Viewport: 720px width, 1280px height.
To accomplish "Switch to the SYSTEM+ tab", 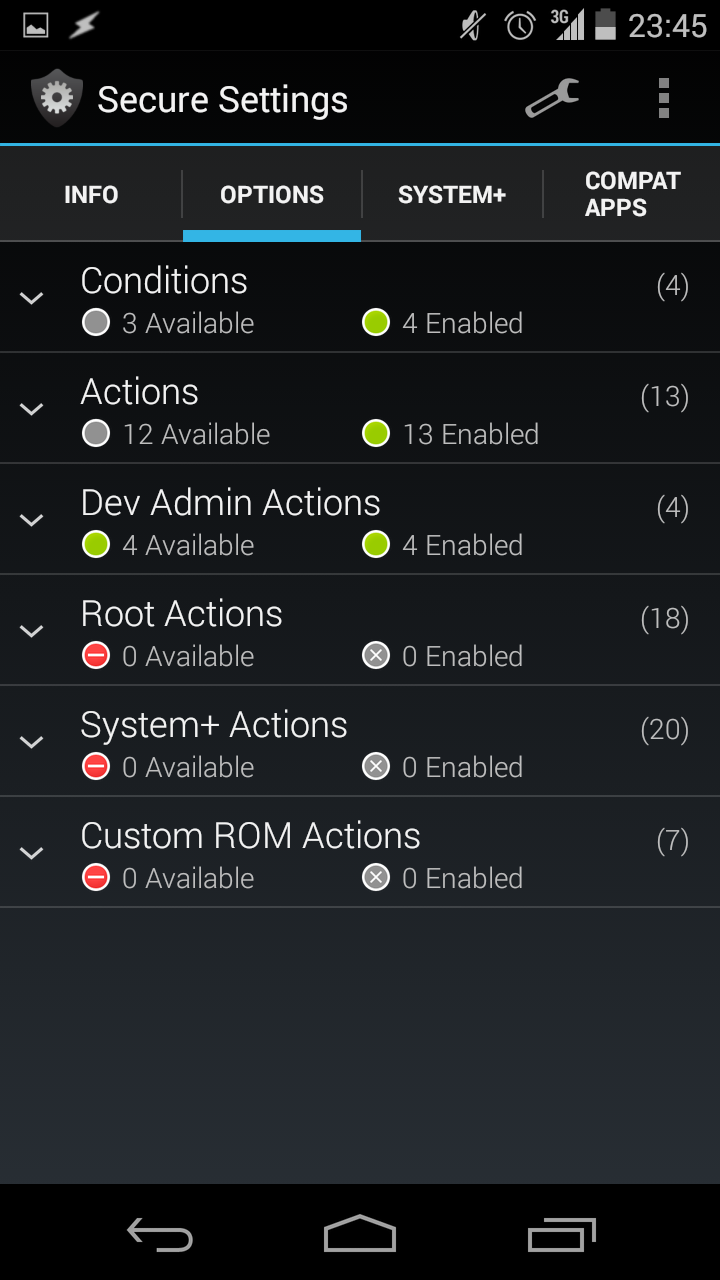I will (x=452, y=194).
